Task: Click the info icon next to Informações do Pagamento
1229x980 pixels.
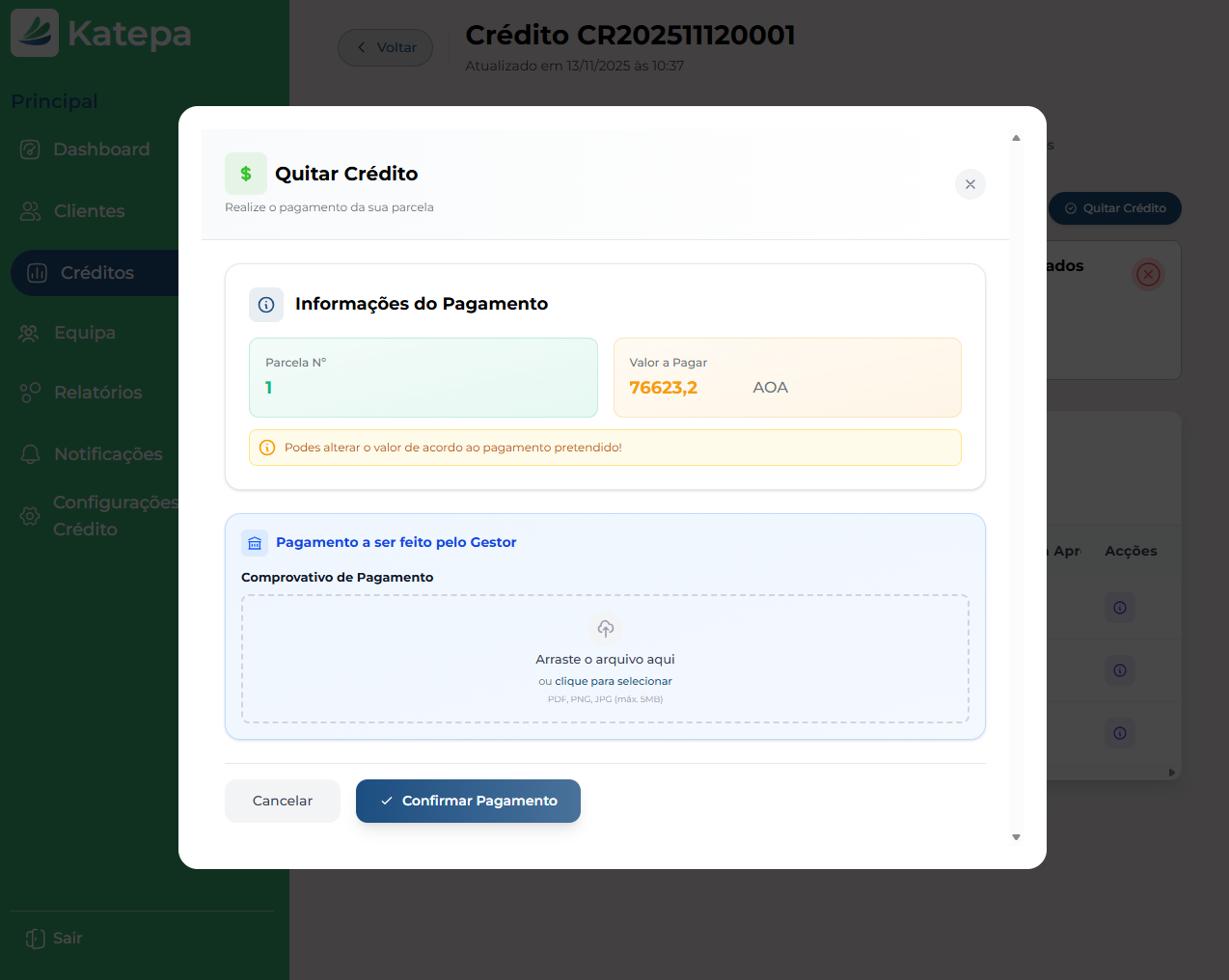Action: pyautogui.click(x=266, y=305)
